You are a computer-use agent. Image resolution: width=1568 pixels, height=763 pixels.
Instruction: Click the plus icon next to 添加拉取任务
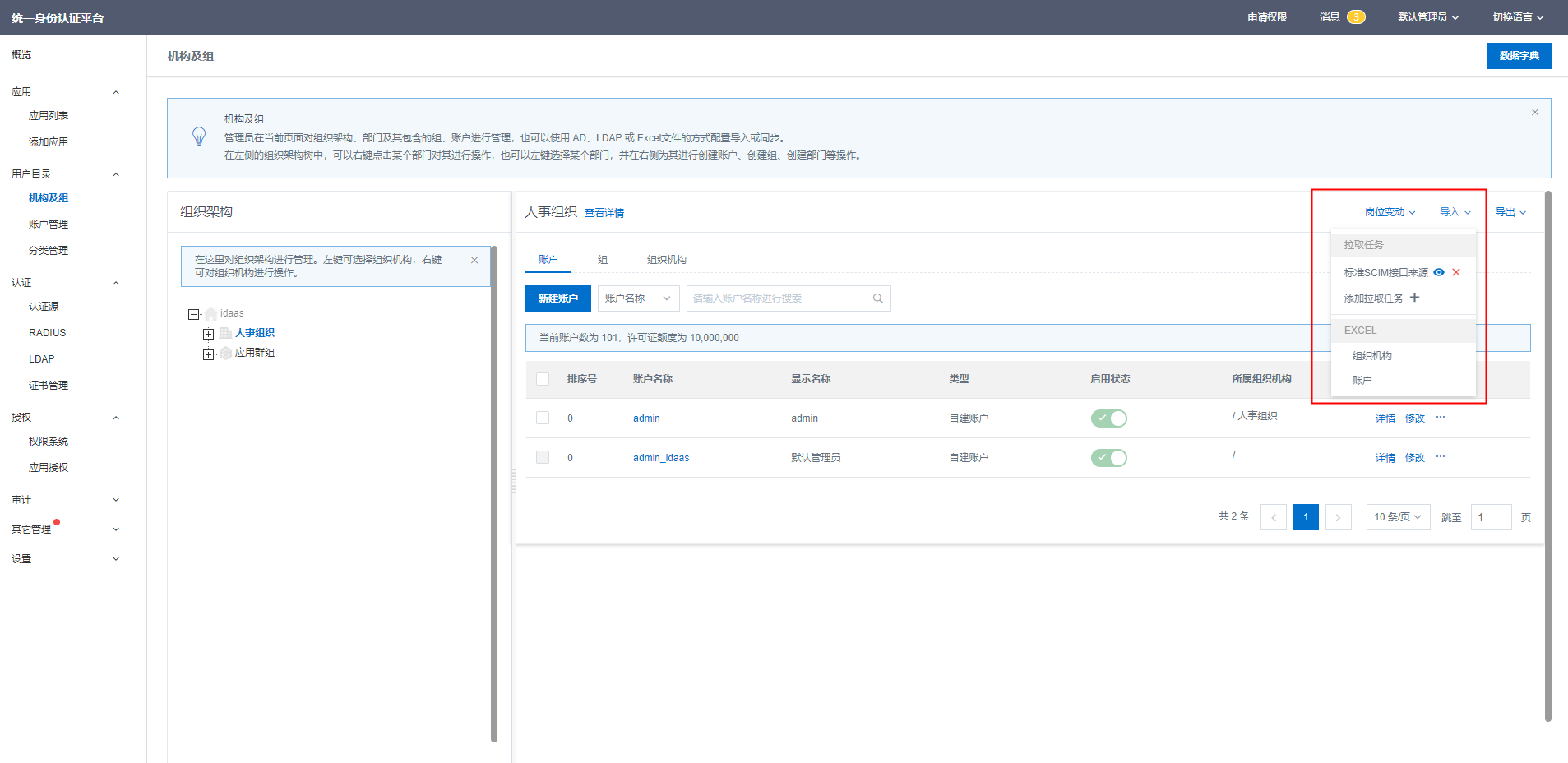click(1414, 298)
